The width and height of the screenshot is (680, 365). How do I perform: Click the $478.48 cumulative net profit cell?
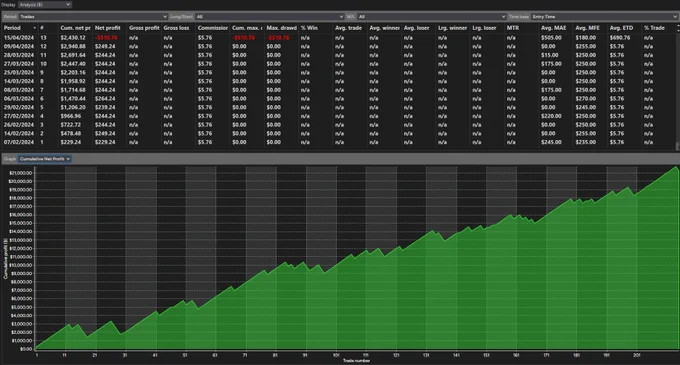click(x=71, y=134)
